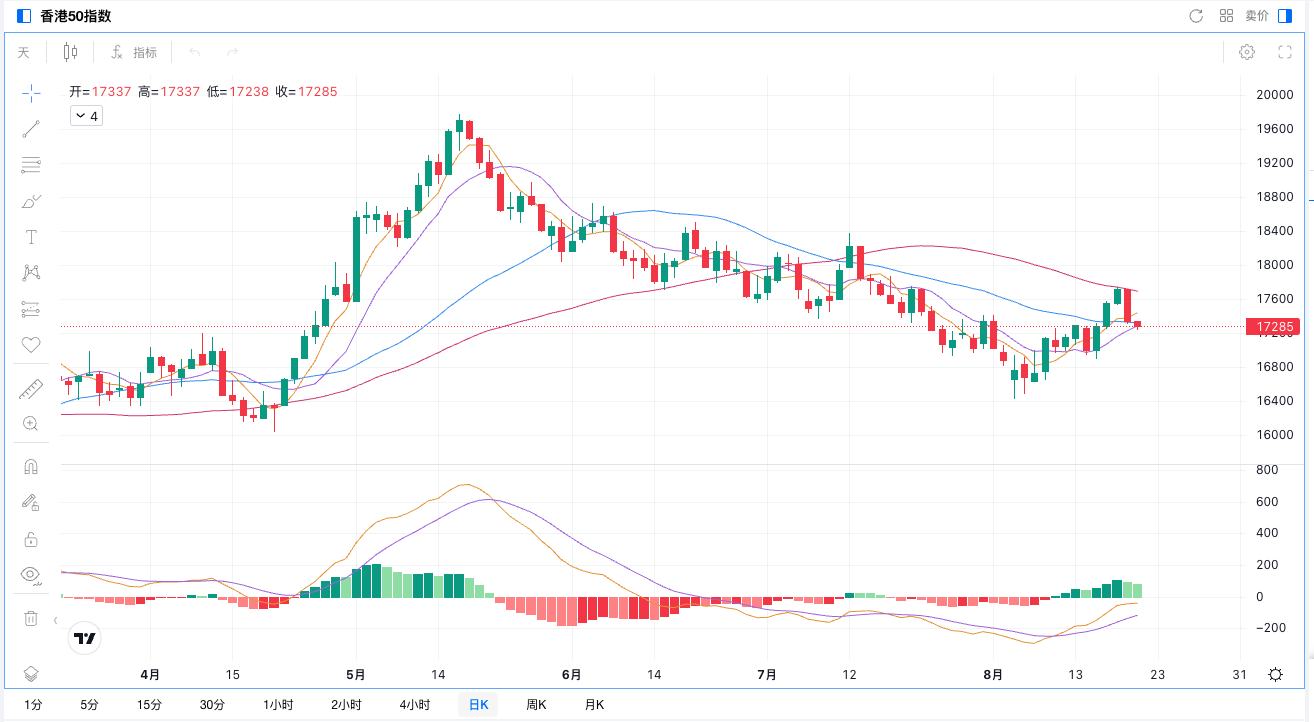Open the 天 interval dropdown
The width and height of the screenshot is (1314, 722).
(x=24, y=52)
